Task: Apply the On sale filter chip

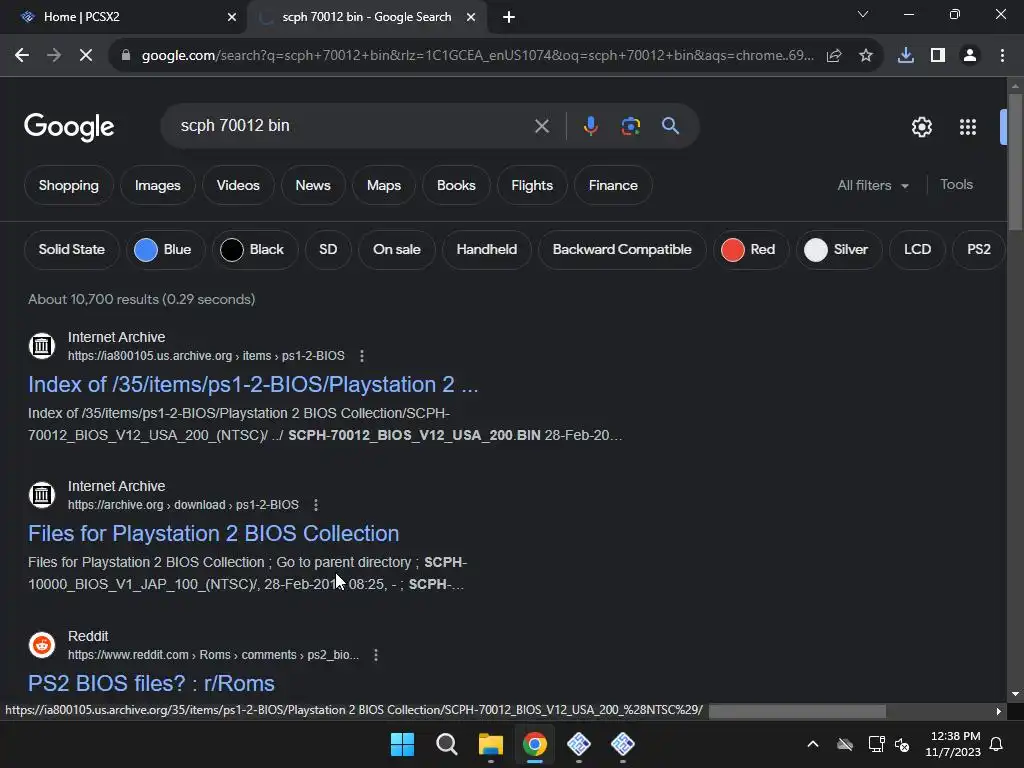Action: coord(396,249)
